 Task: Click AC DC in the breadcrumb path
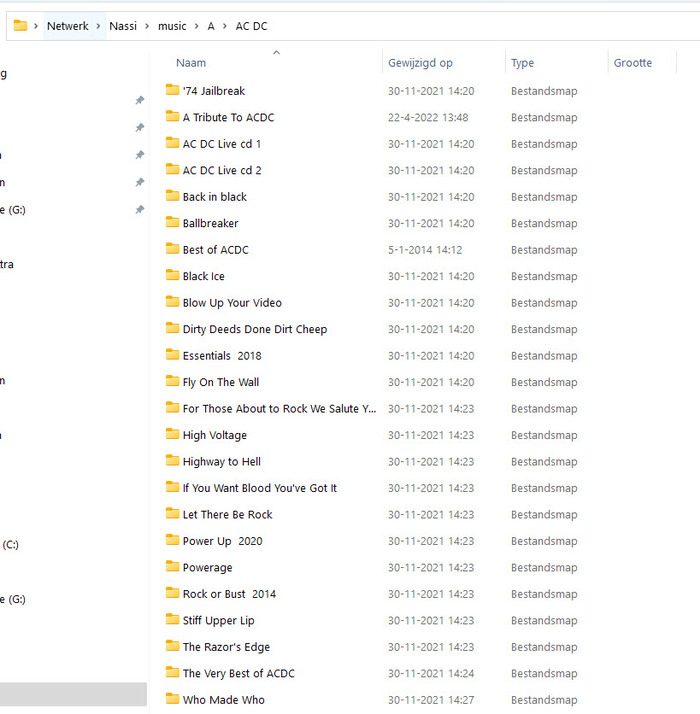point(251,26)
